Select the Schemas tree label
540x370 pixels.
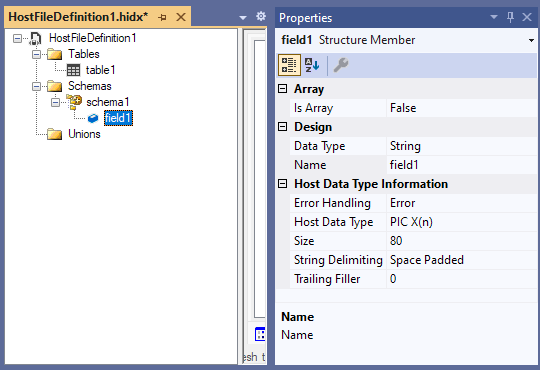(90, 86)
